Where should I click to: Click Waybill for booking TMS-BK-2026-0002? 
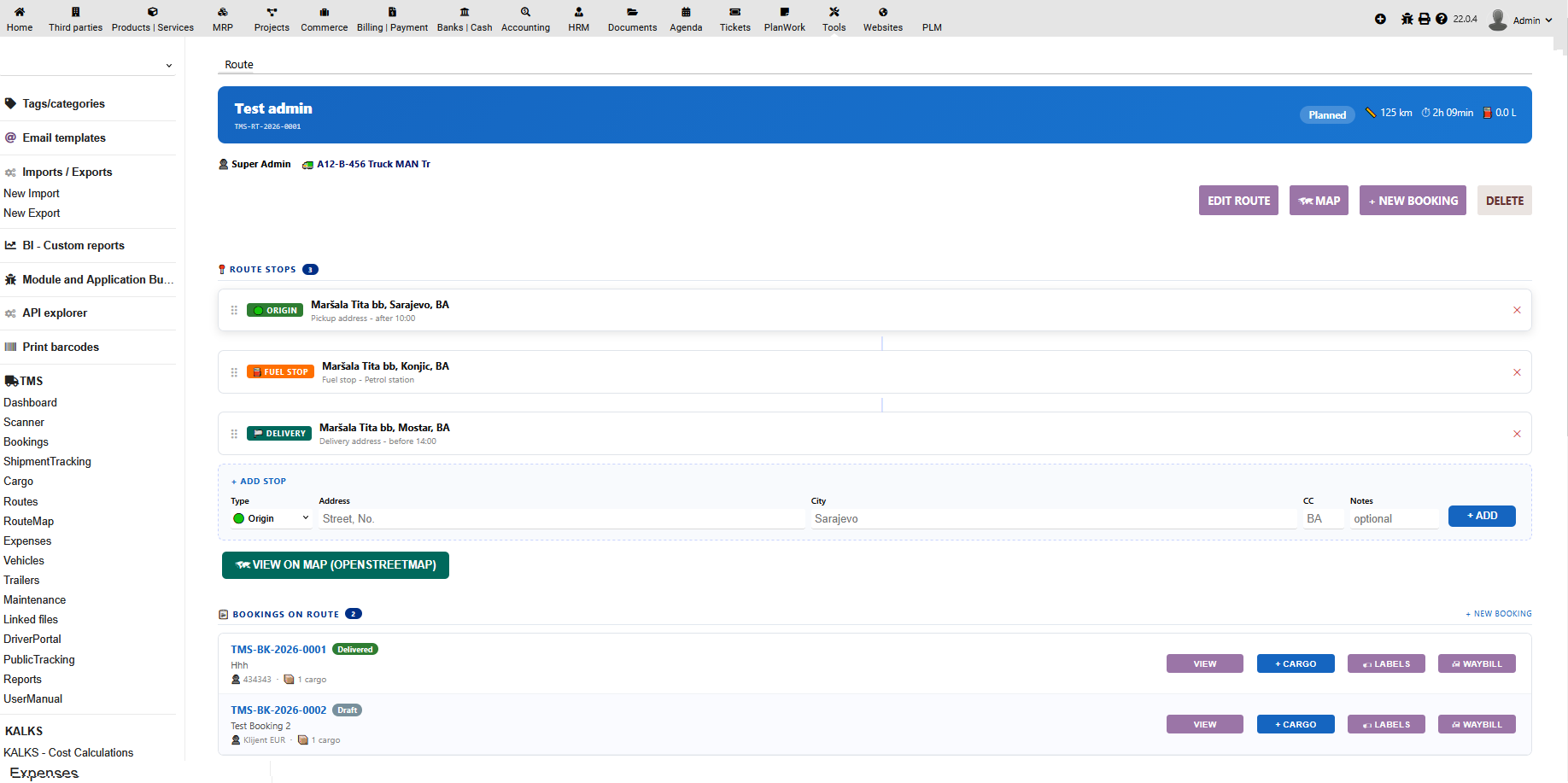click(x=1477, y=724)
